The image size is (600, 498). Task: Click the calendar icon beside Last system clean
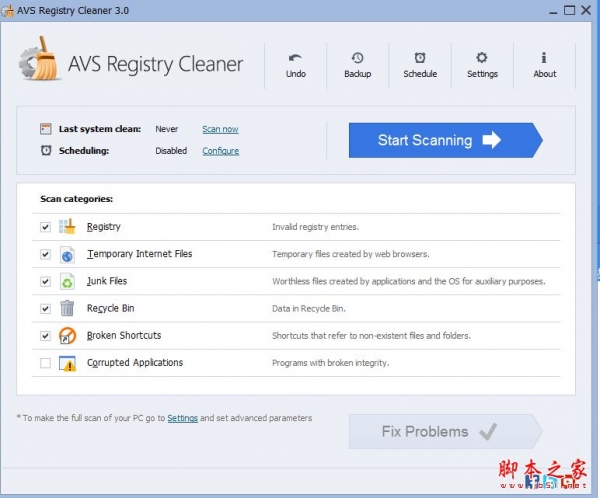46,129
